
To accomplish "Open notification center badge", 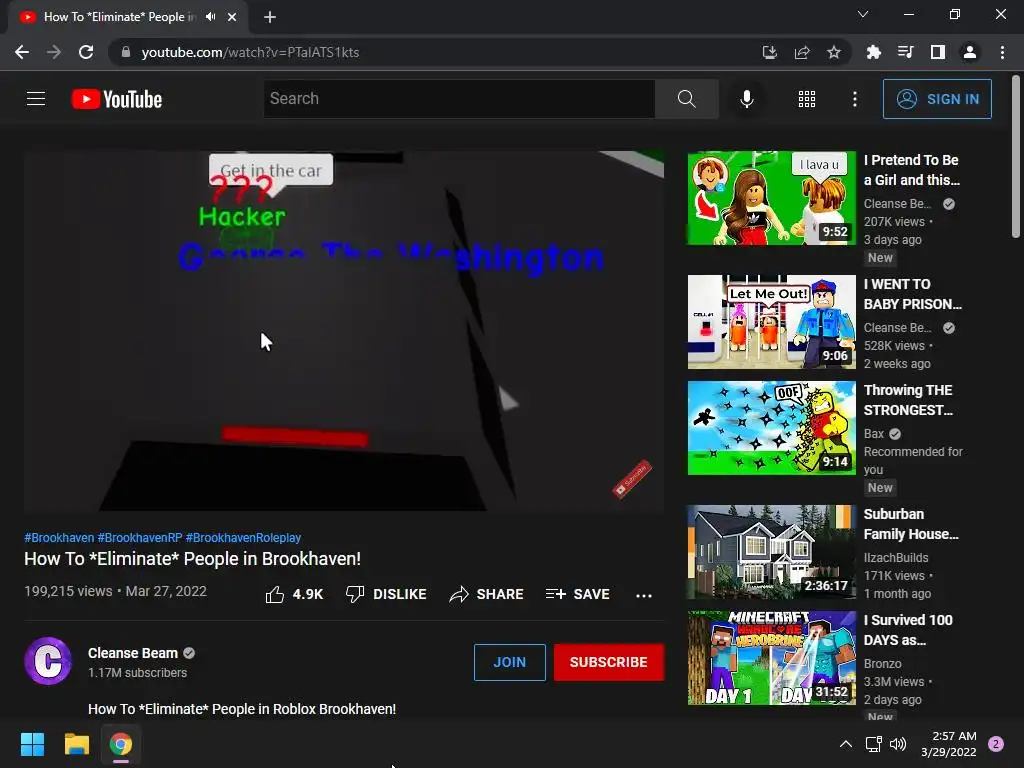I will click(x=995, y=744).
